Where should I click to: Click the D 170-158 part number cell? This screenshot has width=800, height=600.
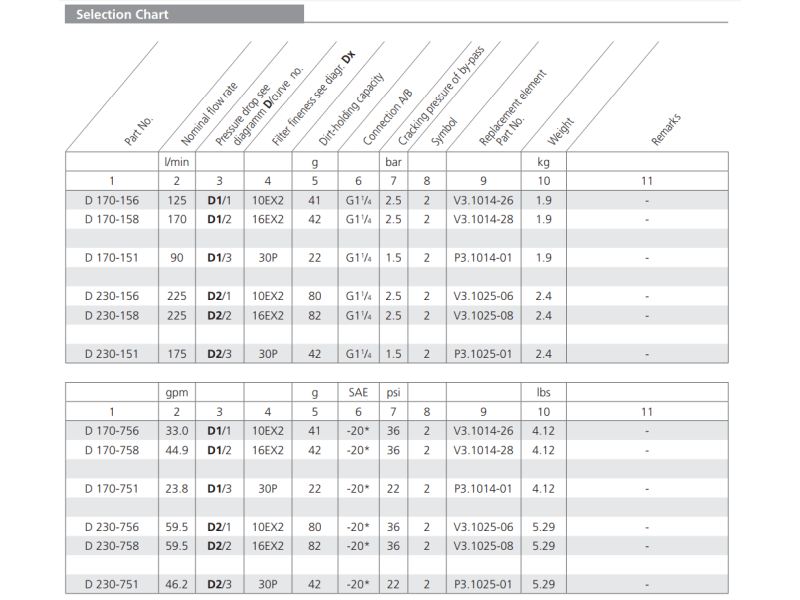tap(112, 219)
